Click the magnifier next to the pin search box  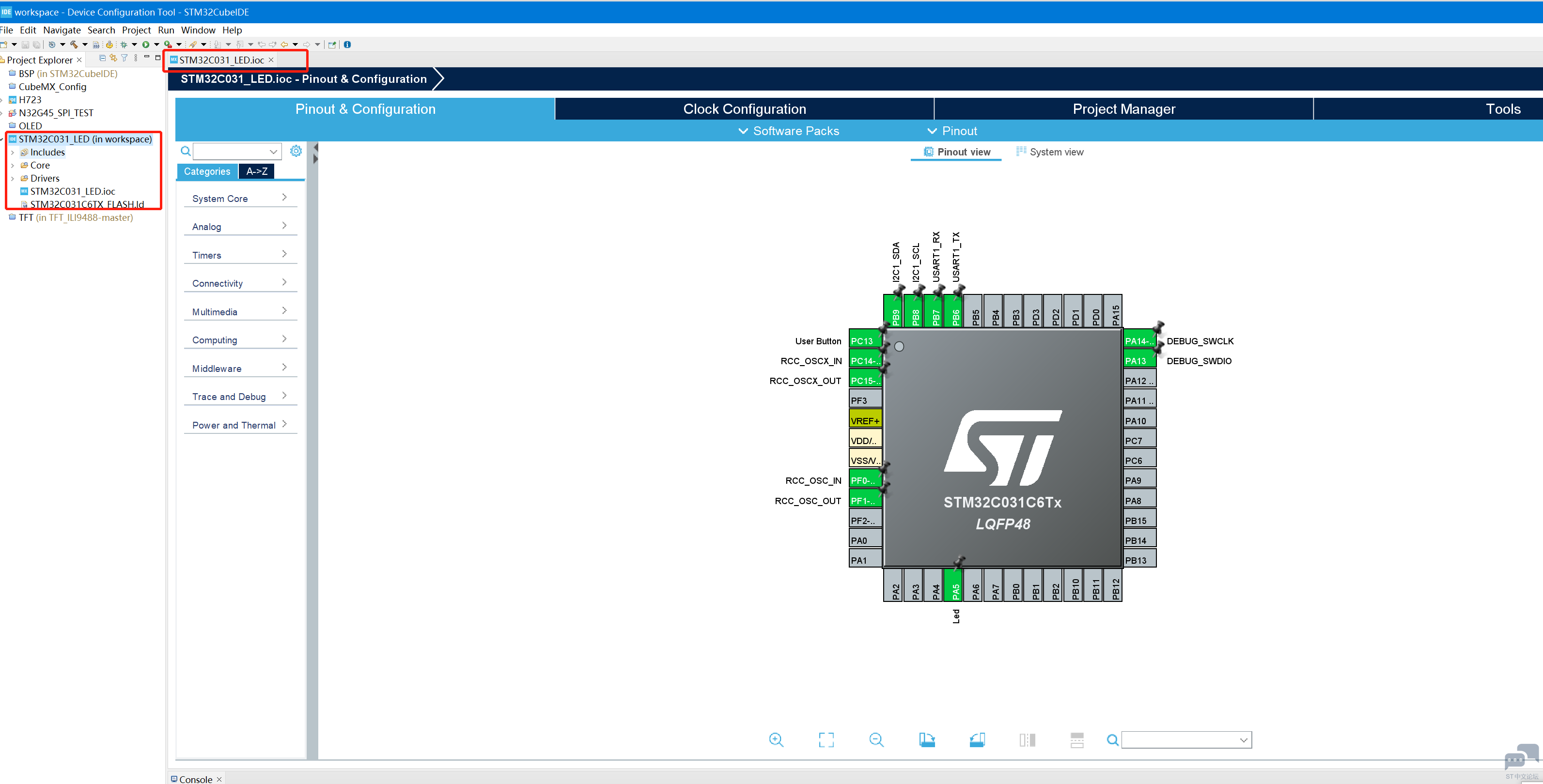tap(1112, 740)
